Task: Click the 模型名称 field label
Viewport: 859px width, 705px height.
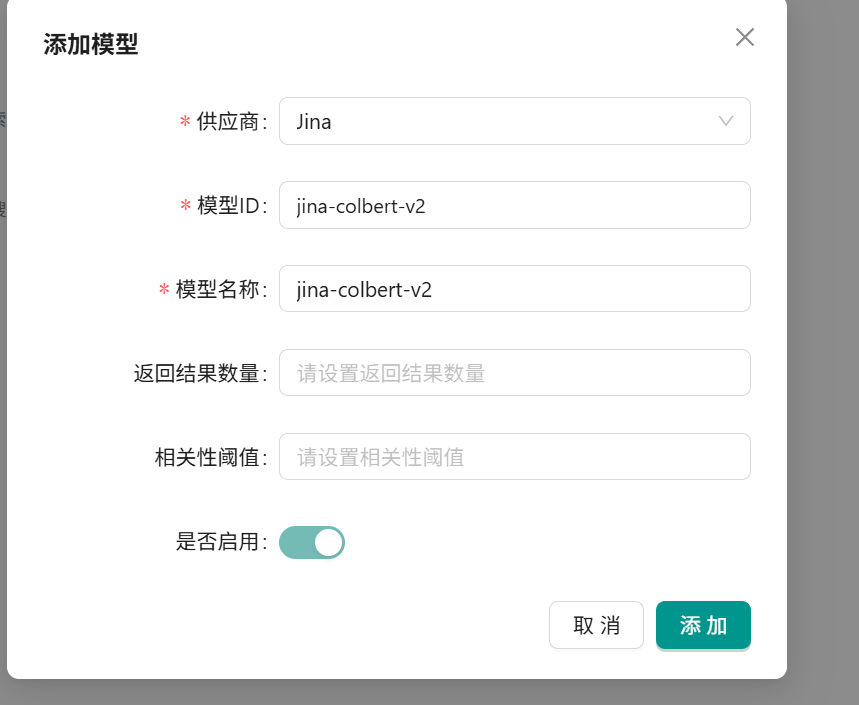Action: pos(219,290)
